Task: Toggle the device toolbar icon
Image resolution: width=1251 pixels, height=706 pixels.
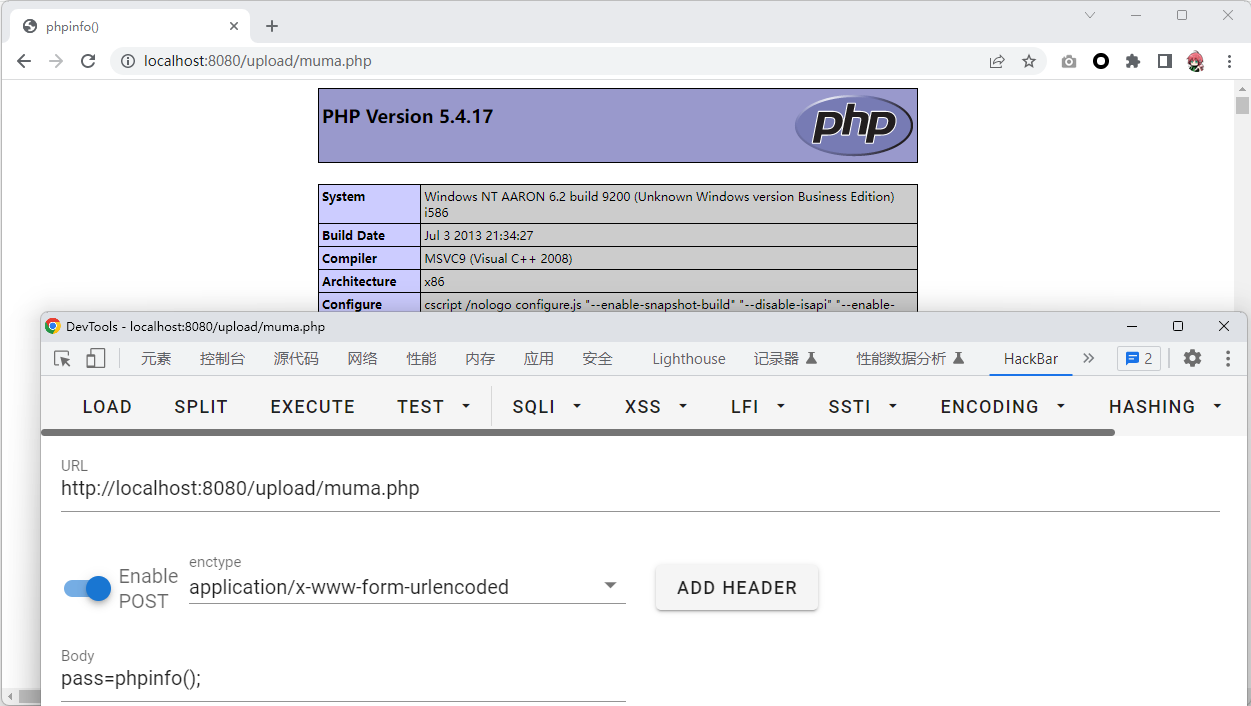Action: click(95, 358)
